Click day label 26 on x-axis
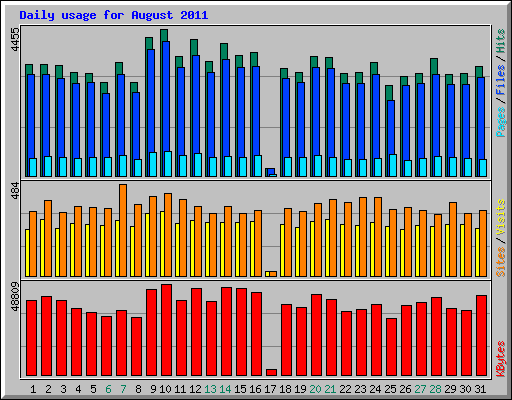The image size is (512, 400). [x=405, y=389]
